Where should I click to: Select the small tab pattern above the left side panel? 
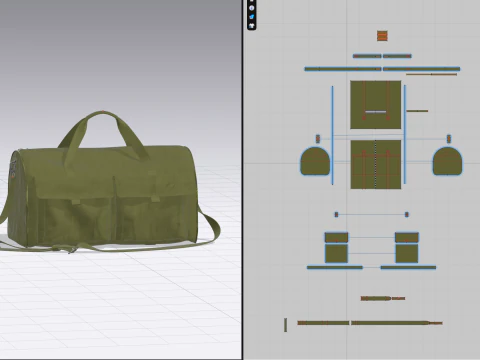pos(318,138)
